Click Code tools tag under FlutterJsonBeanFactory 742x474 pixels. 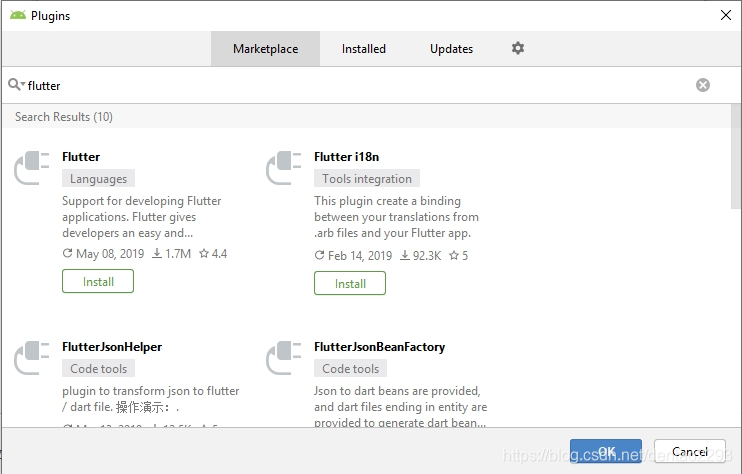point(350,369)
